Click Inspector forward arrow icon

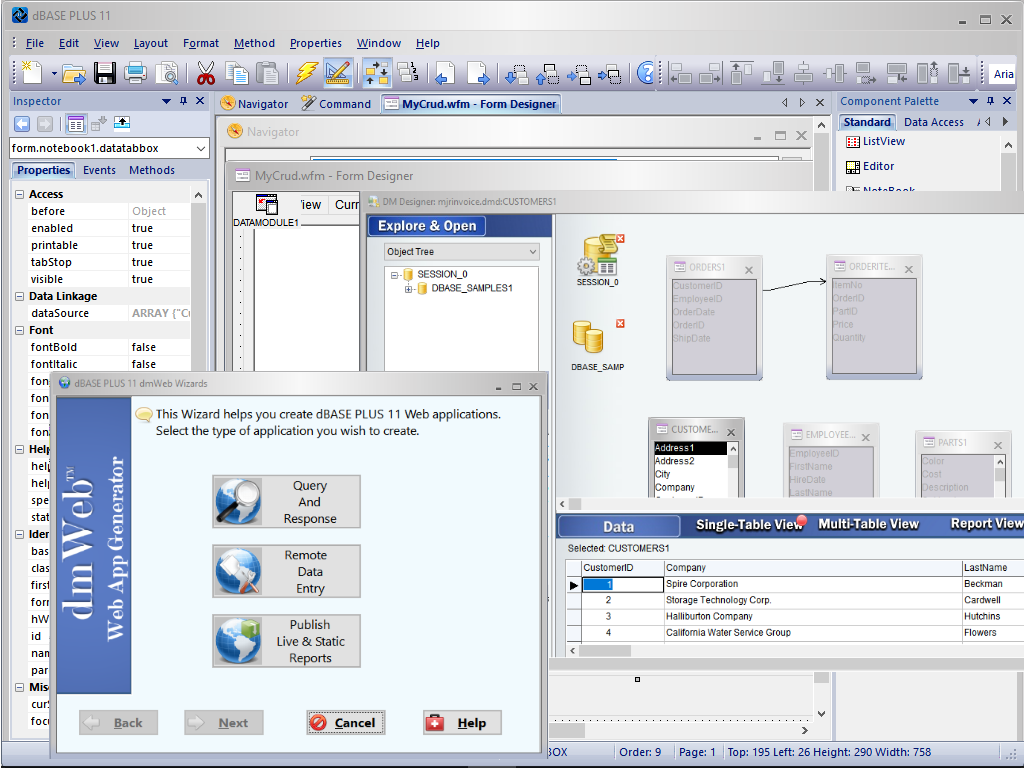click(x=45, y=124)
